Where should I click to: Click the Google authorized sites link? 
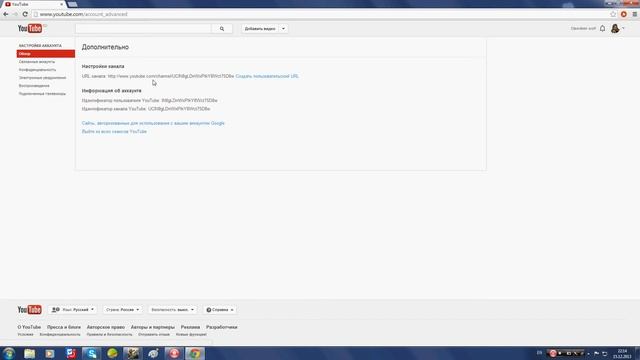pyautogui.click(x=153, y=123)
